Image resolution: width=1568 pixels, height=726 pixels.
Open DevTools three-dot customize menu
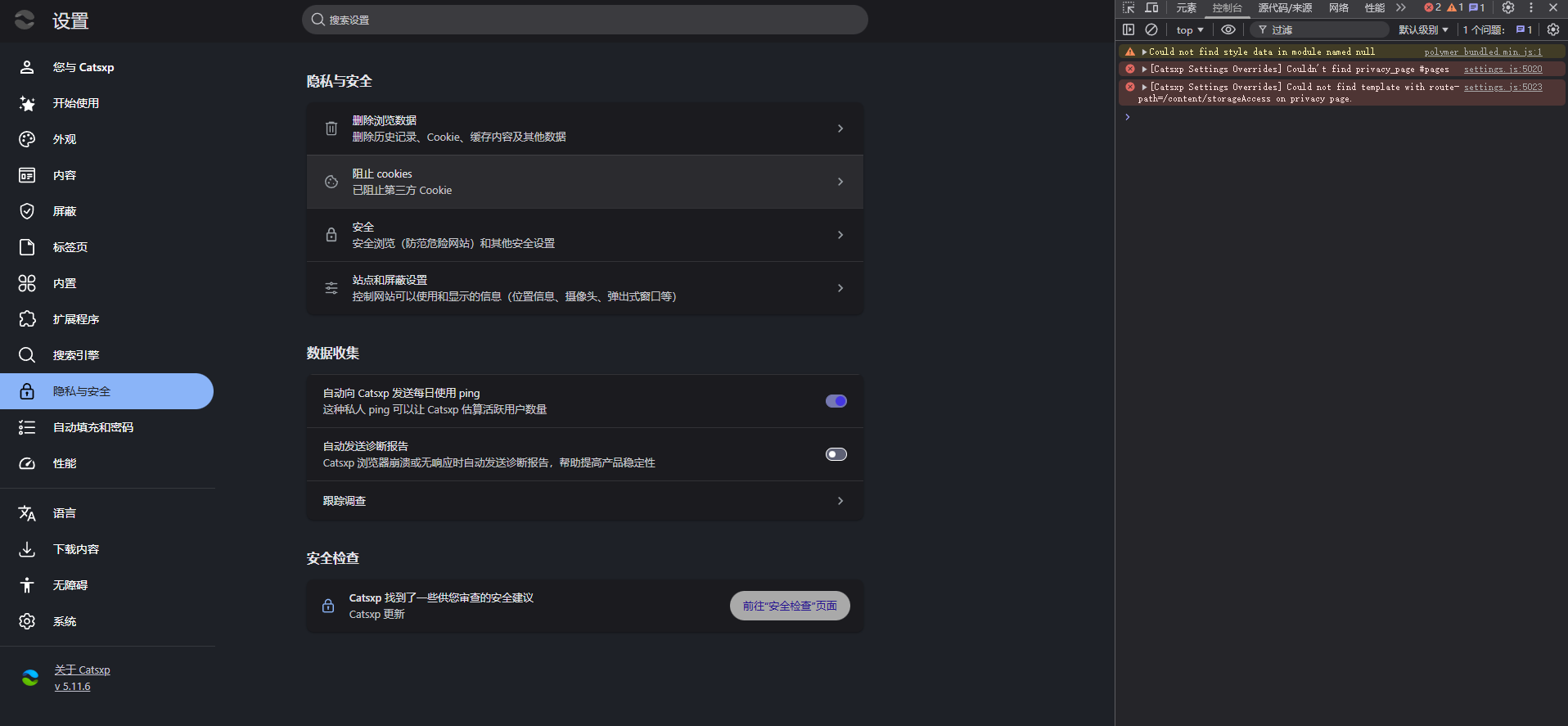click(1531, 7)
